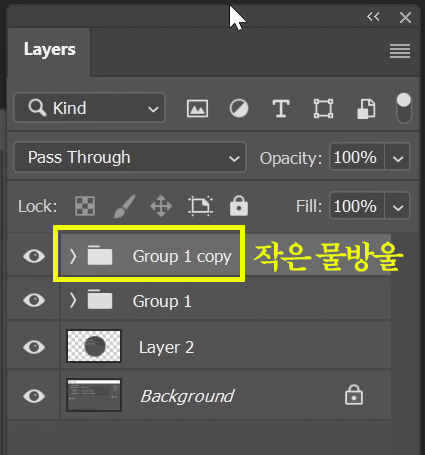Collapse panel with double arrows
This screenshot has height=455, width=425.
373,16
